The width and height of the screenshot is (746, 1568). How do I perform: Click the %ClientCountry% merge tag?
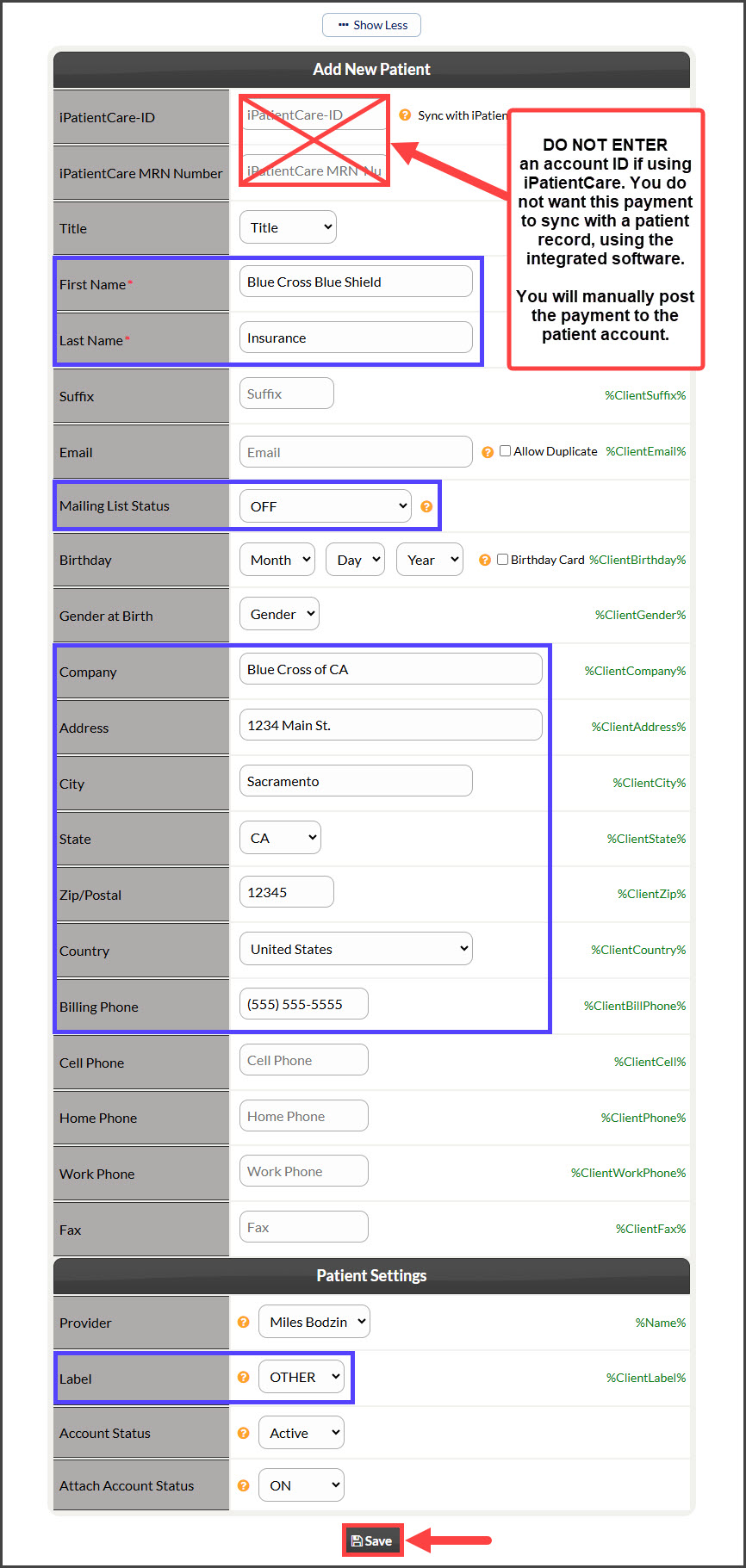[x=638, y=950]
